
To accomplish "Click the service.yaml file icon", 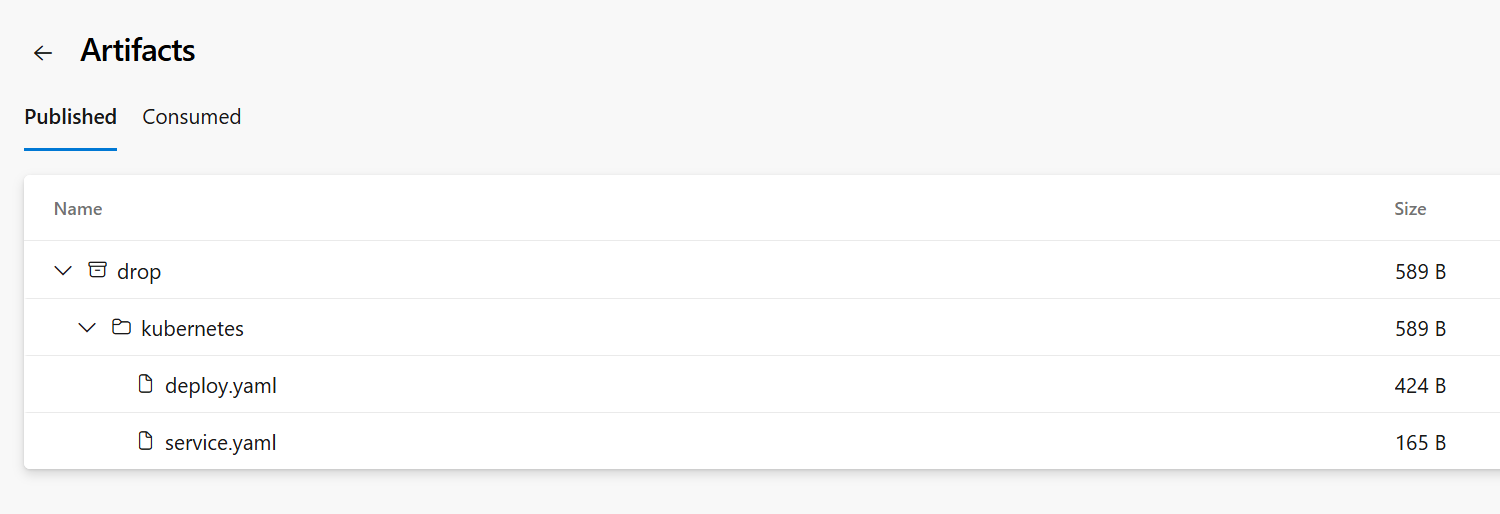I will [146, 441].
